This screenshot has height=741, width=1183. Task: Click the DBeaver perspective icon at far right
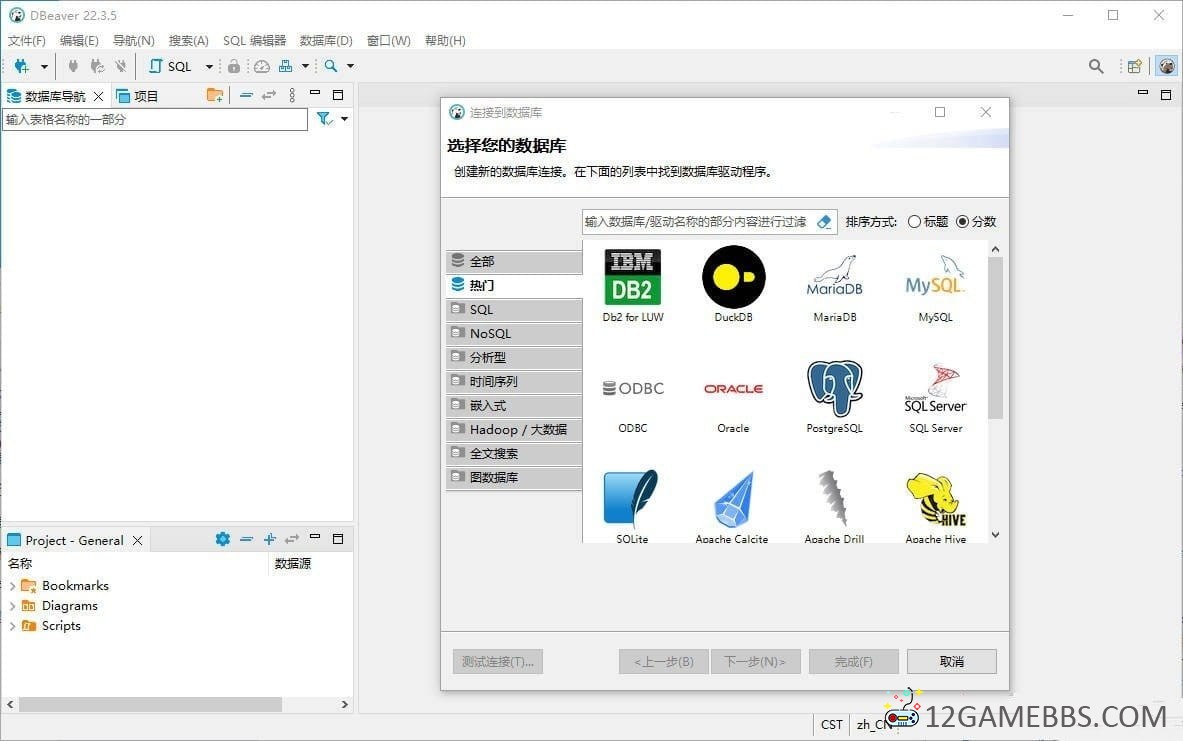pos(1166,66)
